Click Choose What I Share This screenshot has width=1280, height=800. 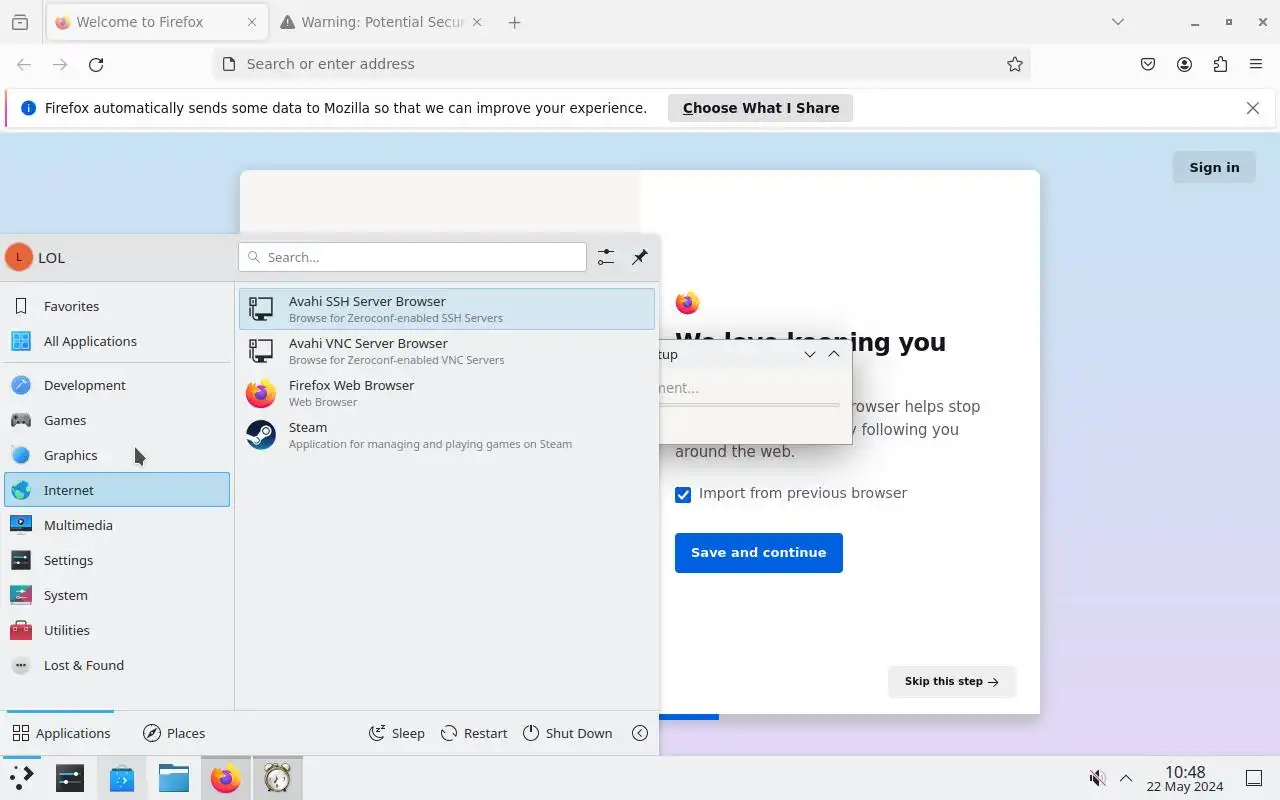pos(760,108)
